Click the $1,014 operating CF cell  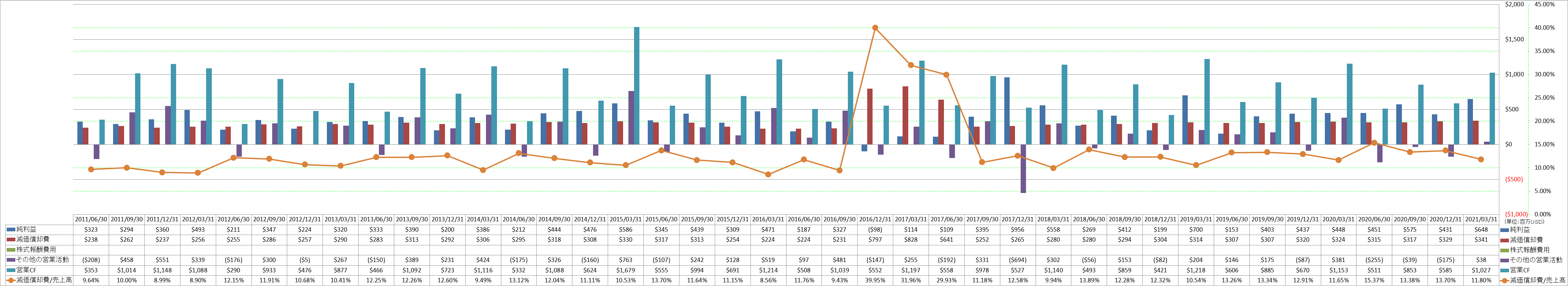coord(127,270)
